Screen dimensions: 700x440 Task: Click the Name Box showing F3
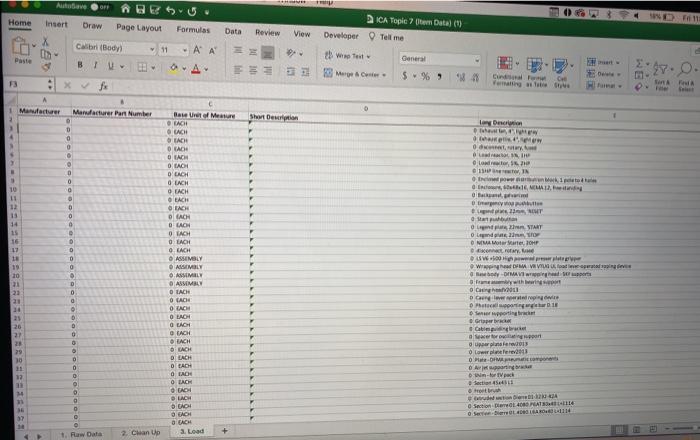click(29, 84)
